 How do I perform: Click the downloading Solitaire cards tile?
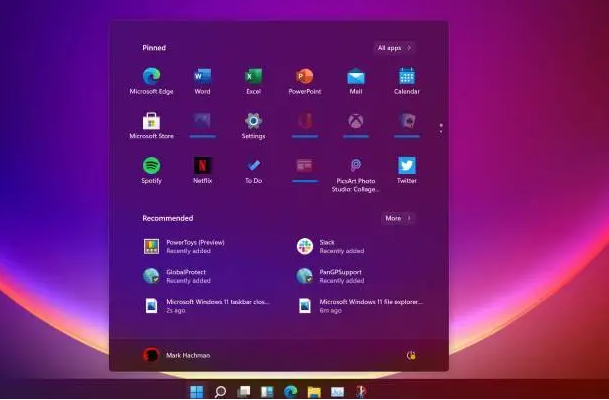[x=407, y=125]
